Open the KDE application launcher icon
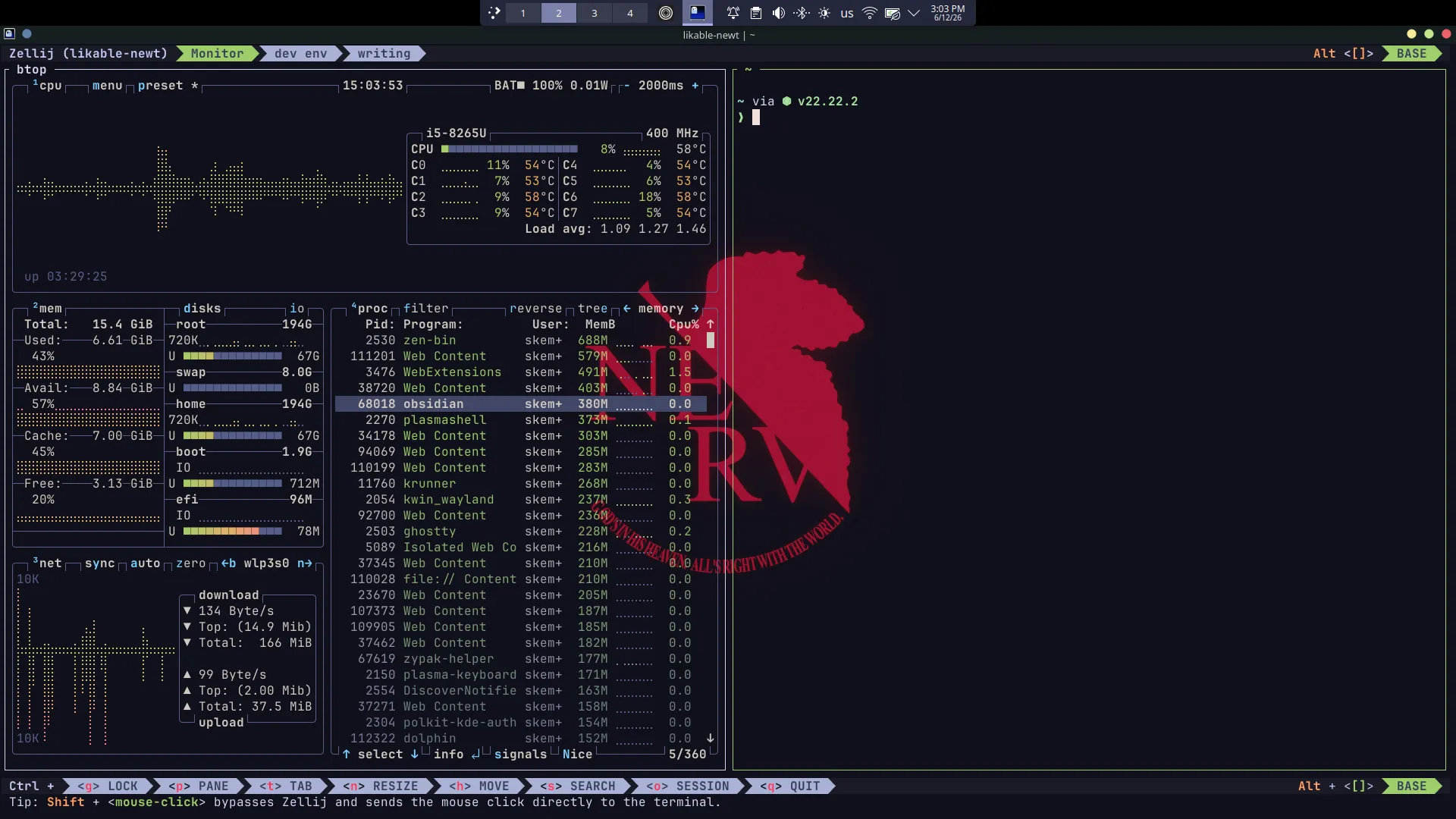 click(494, 13)
